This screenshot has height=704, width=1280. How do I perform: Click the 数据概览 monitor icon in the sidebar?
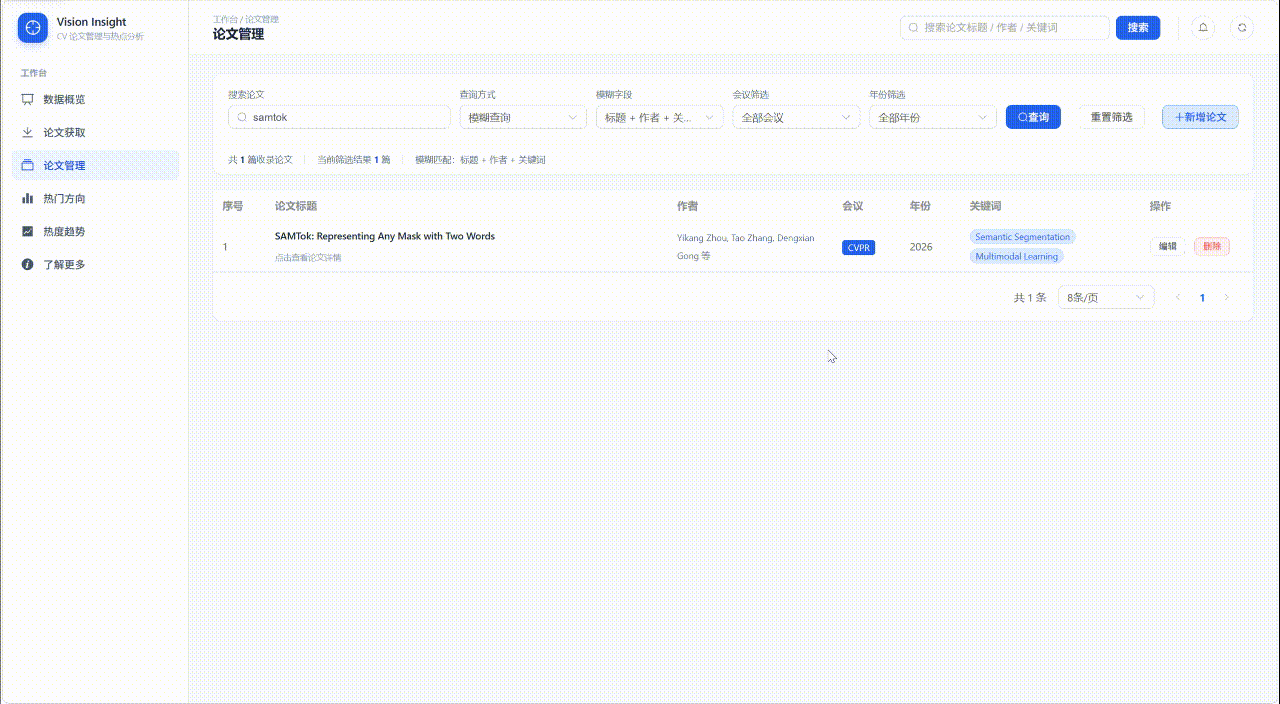[x=28, y=100]
